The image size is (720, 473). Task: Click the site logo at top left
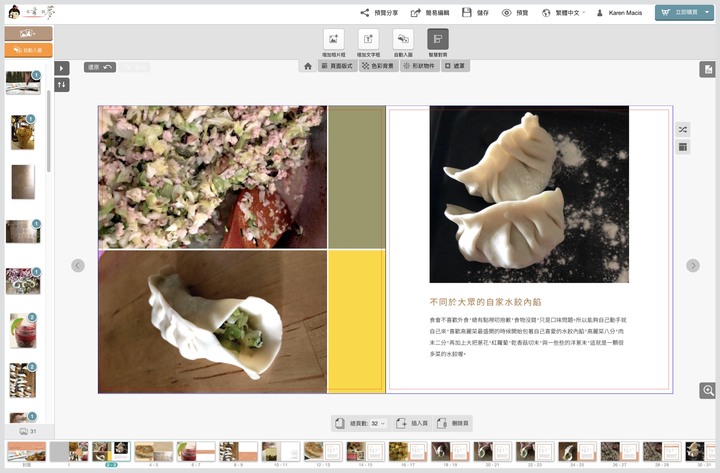point(31,12)
